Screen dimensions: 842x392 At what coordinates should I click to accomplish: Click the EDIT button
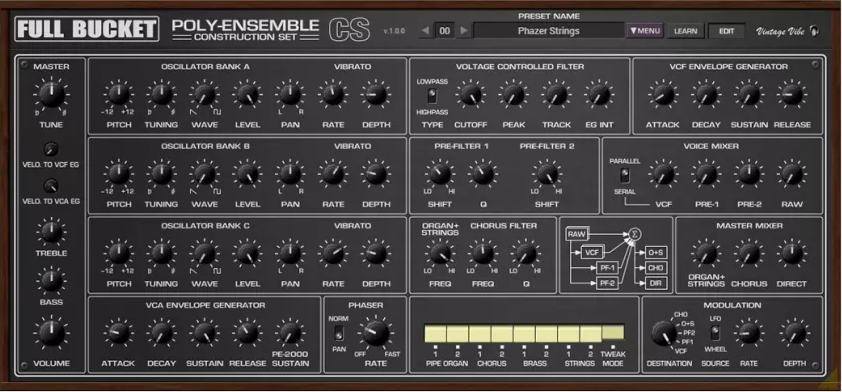click(727, 31)
